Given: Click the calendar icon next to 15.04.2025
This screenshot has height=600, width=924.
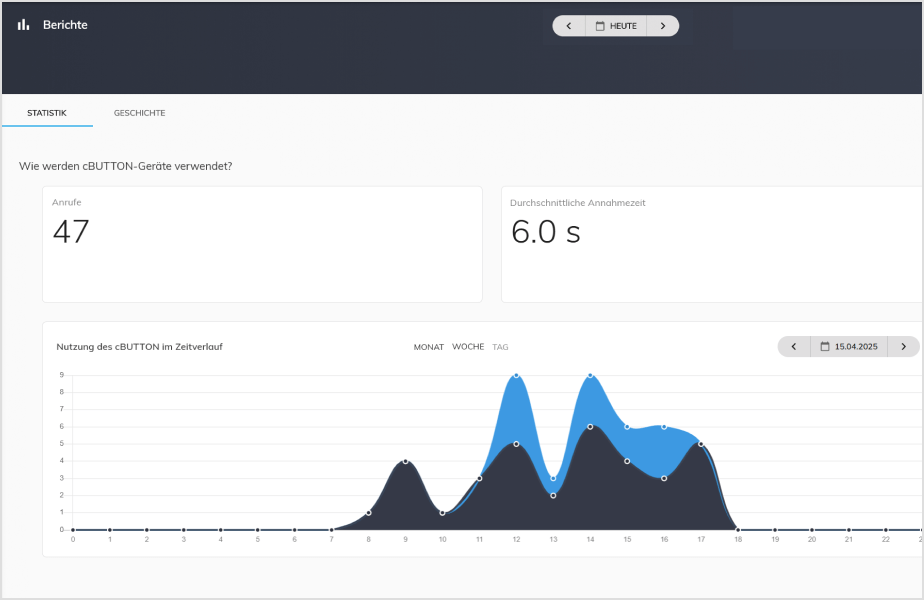Looking at the screenshot, I should pyautogui.click(x=825, y=347).
